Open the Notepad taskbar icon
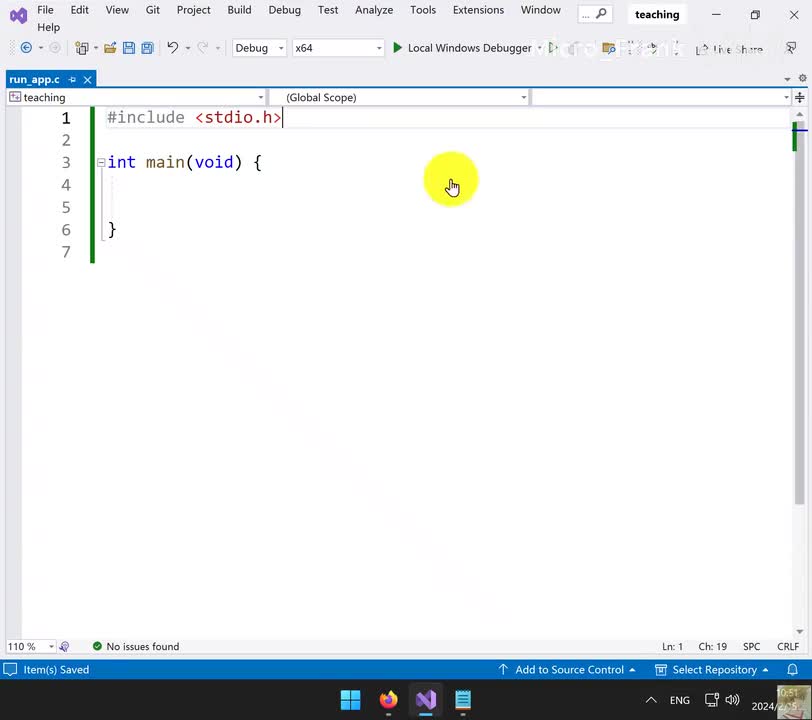812x720 pixels. tap(463, 700)
